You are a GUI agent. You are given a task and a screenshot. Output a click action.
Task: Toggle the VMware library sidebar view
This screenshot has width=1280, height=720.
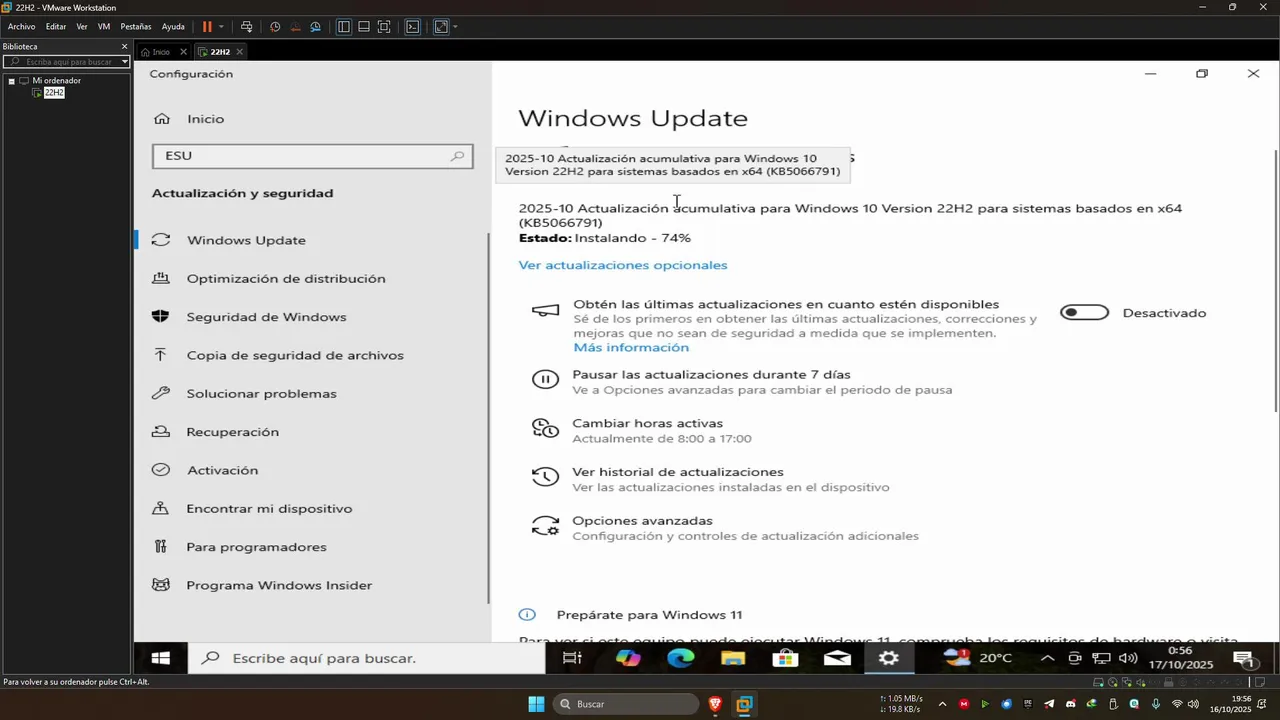point(343,27)
